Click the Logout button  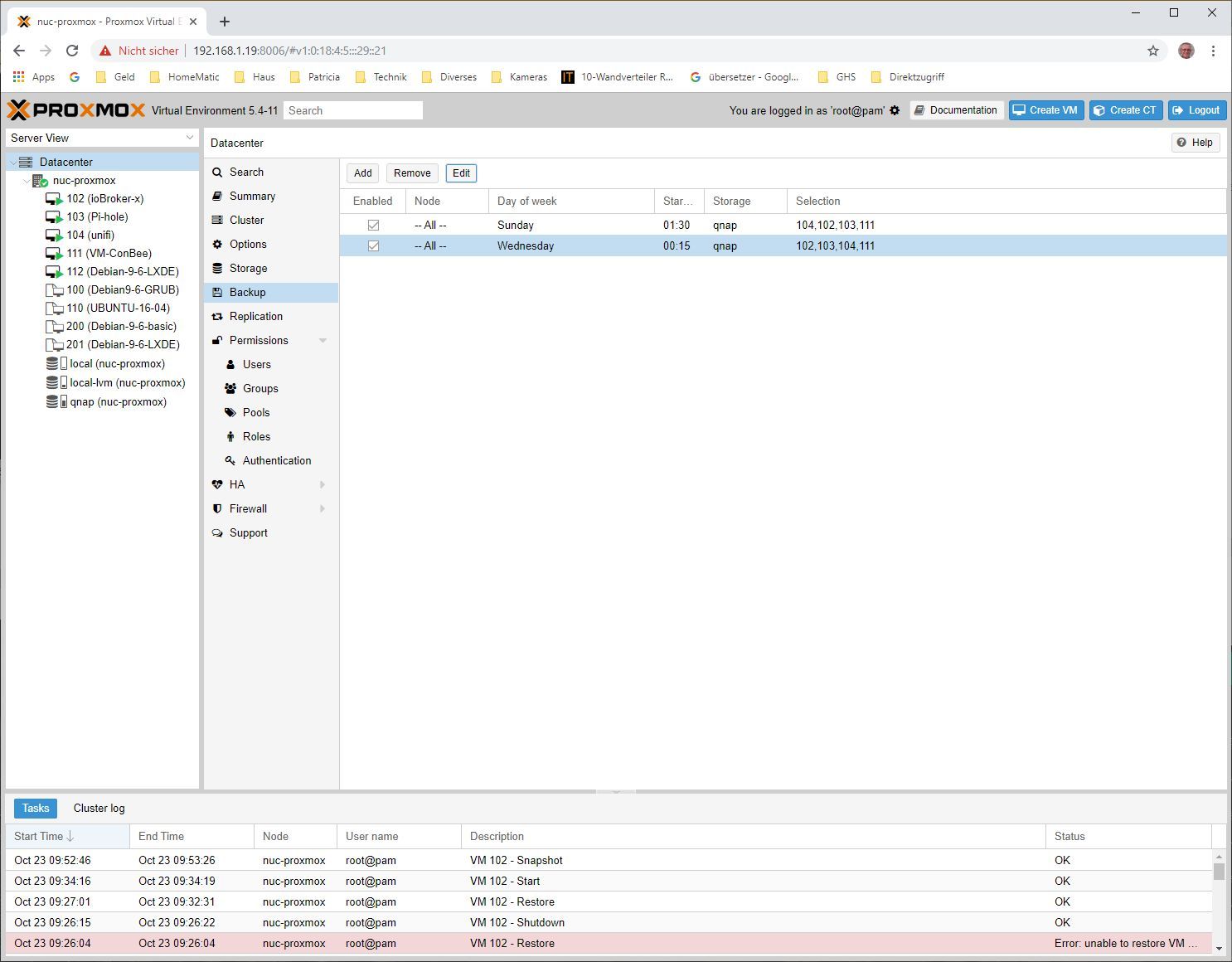pos(1196,110)
